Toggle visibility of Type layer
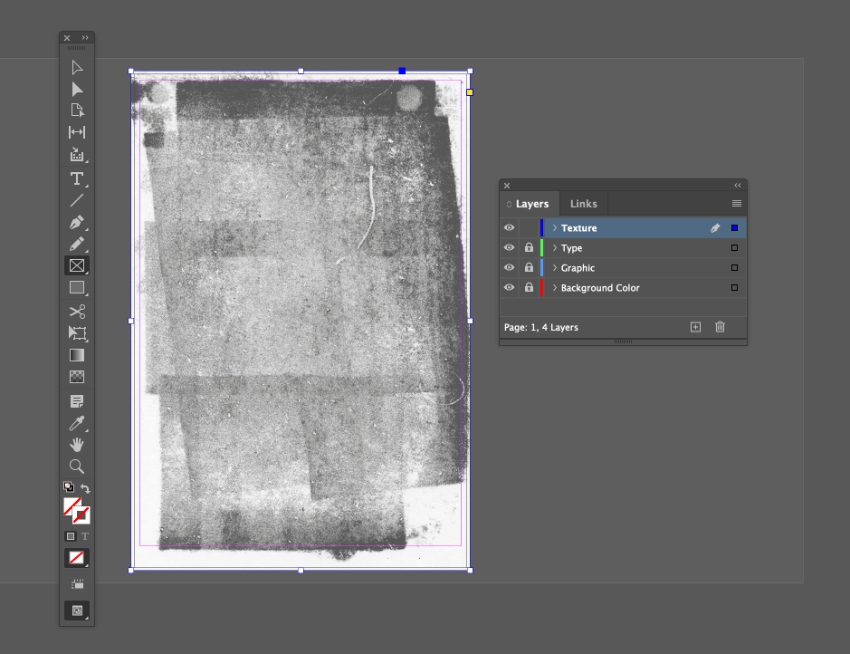The height and width of the screenshot is (654, 850). (x=508, y=248)
